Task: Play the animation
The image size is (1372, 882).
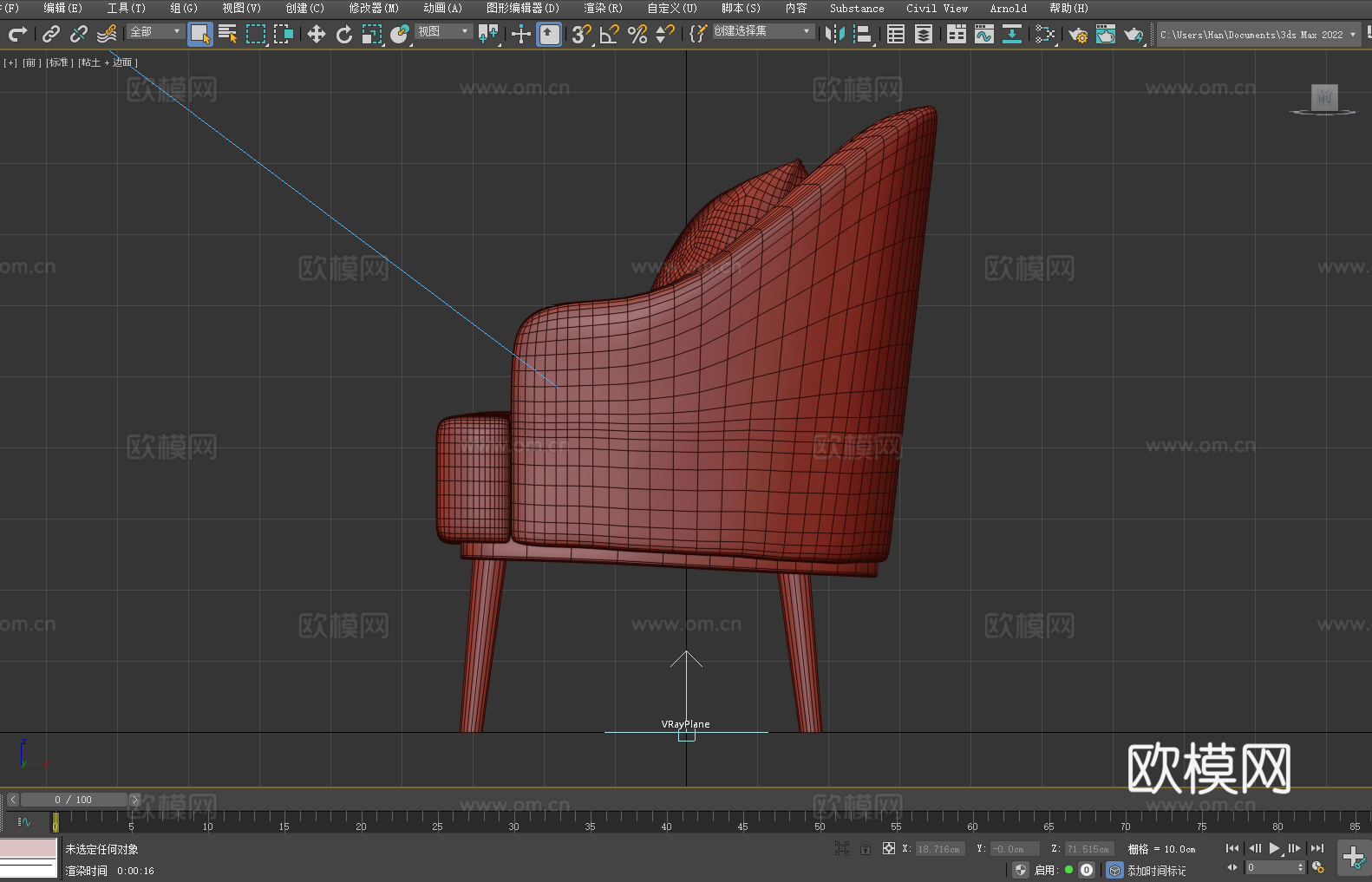Action: click(x=1275, y=848)
